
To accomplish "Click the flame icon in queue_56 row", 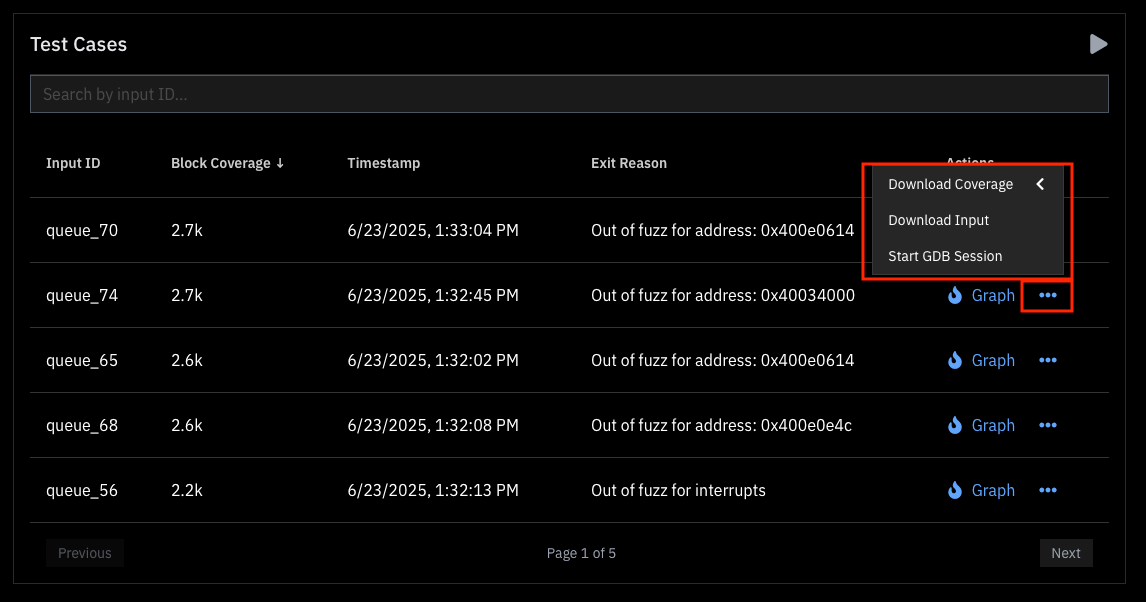I will click(955, 491).
